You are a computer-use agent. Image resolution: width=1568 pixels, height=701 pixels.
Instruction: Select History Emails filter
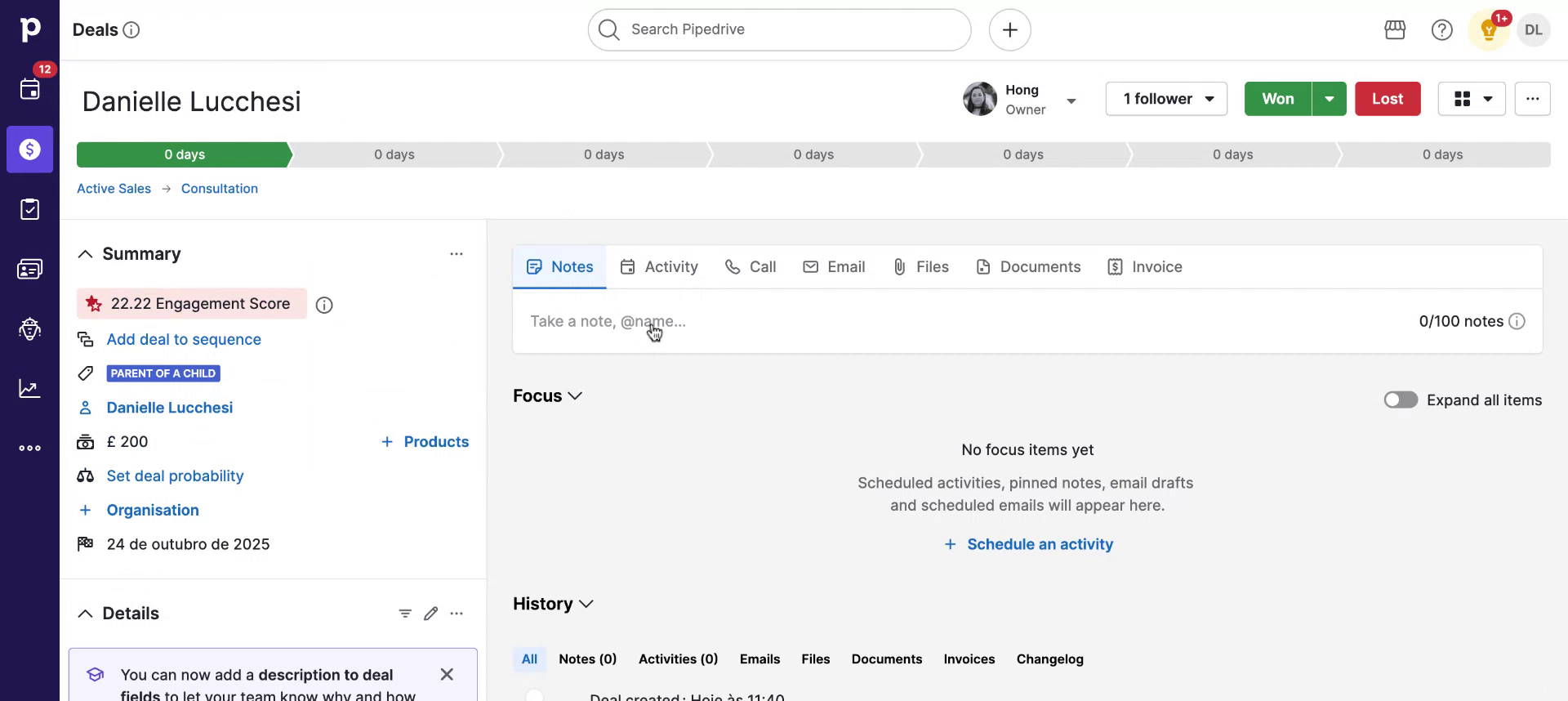[759, 659]
